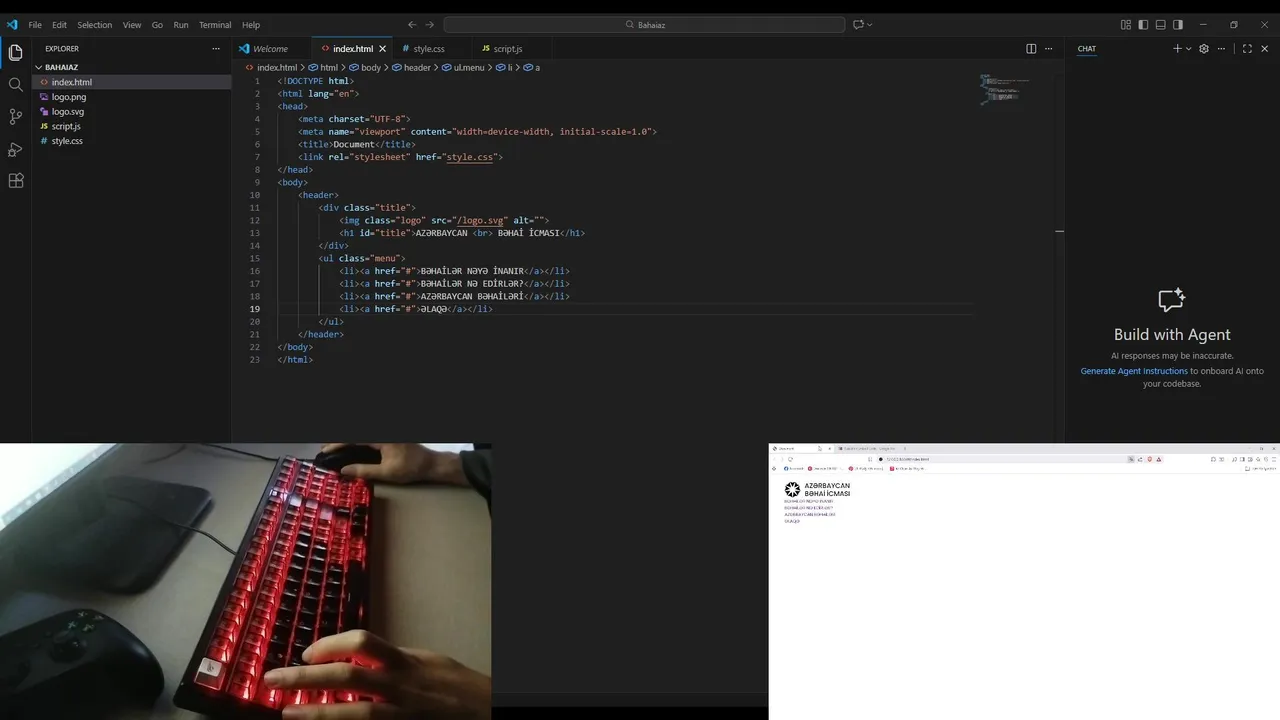This screenshot has width=1280, height=720.
Task: Open the Extensions view
Action: (15, 181)
